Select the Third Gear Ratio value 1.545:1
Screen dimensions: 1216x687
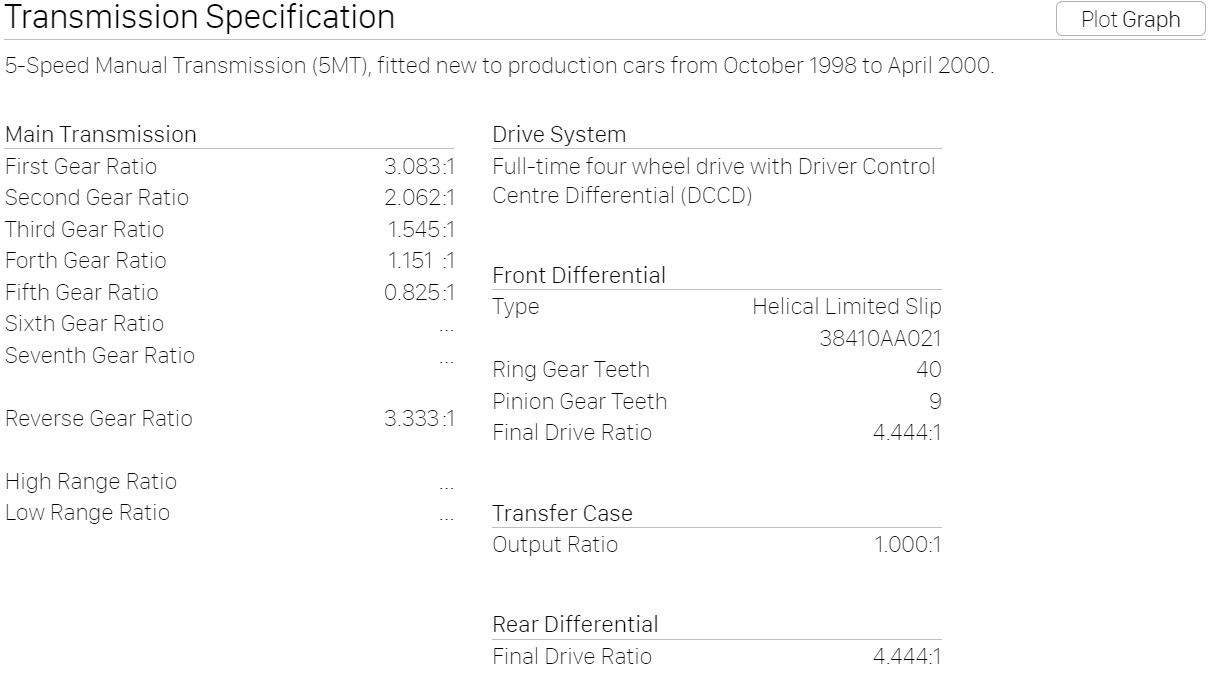click(421, 230)
